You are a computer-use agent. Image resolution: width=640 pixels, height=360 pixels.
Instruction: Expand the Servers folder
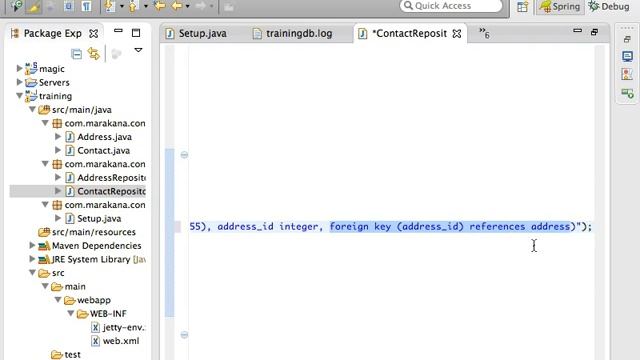pyautogui.click(x=19, y=82)
